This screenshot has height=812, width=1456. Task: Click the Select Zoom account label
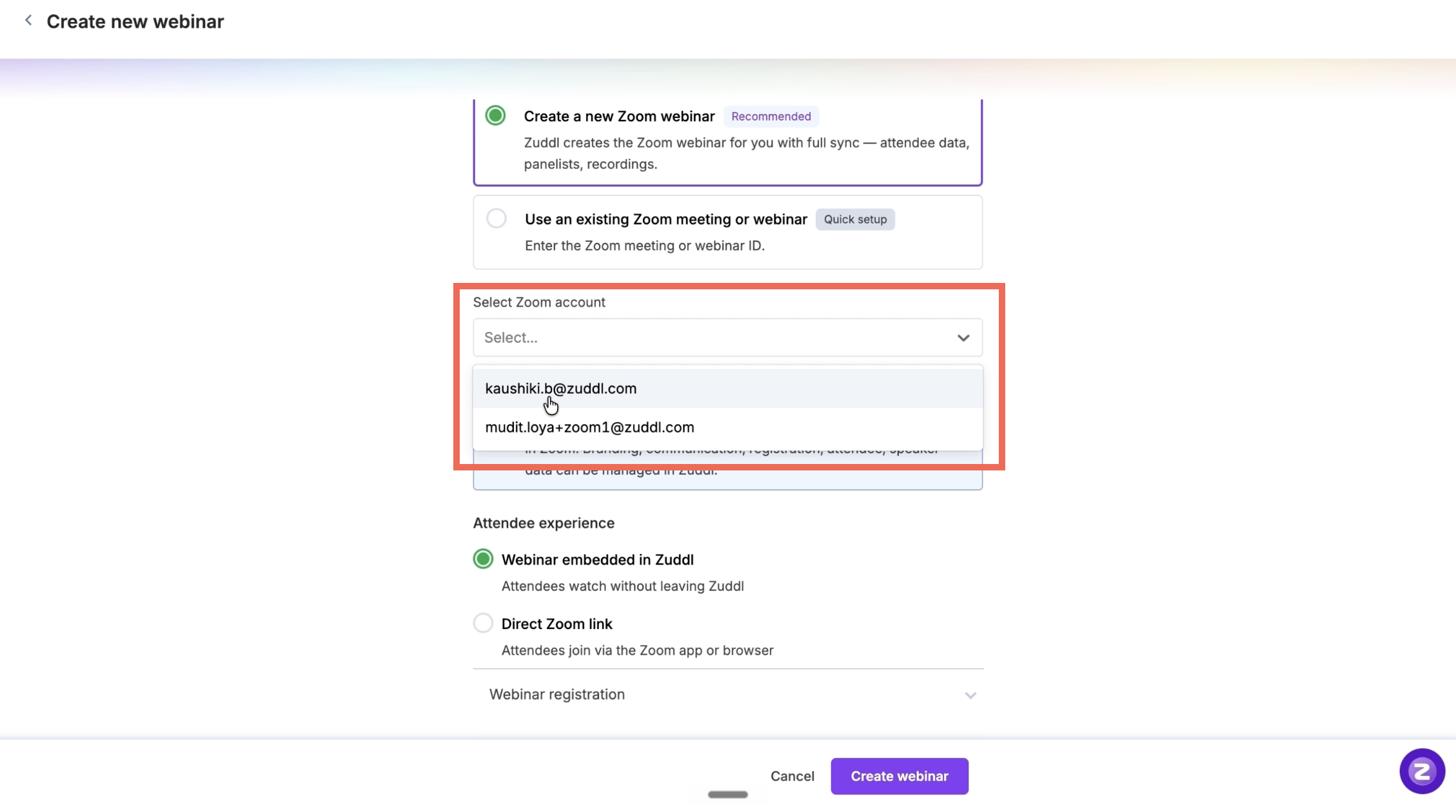pos(539,302)
